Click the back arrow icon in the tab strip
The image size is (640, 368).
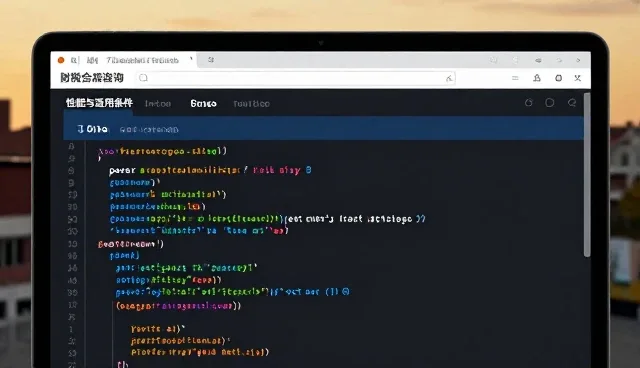coord(538,60)
